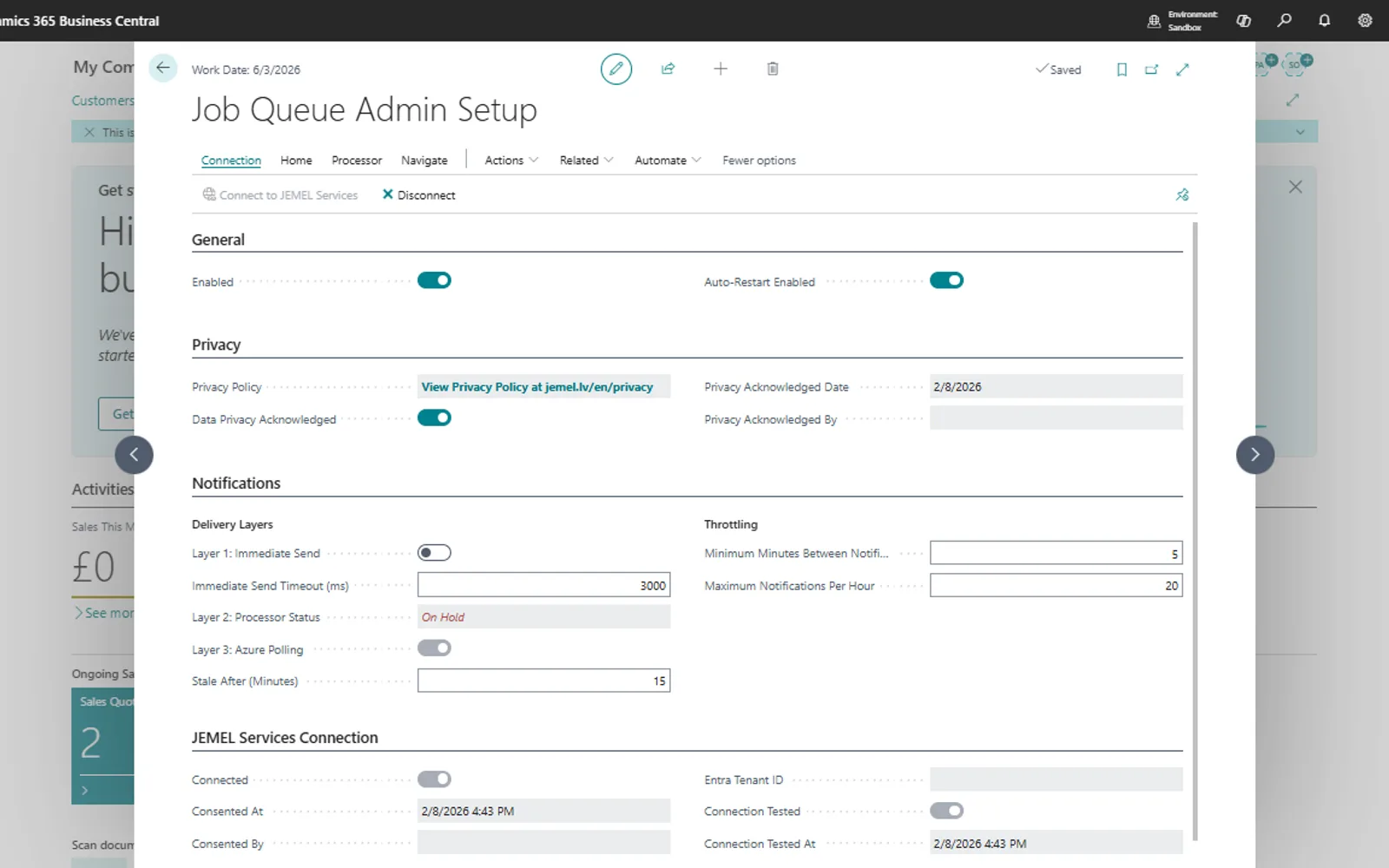Open notifications bell
The height and width of the screenshot is (868, 1389).
pos(1324,20)
